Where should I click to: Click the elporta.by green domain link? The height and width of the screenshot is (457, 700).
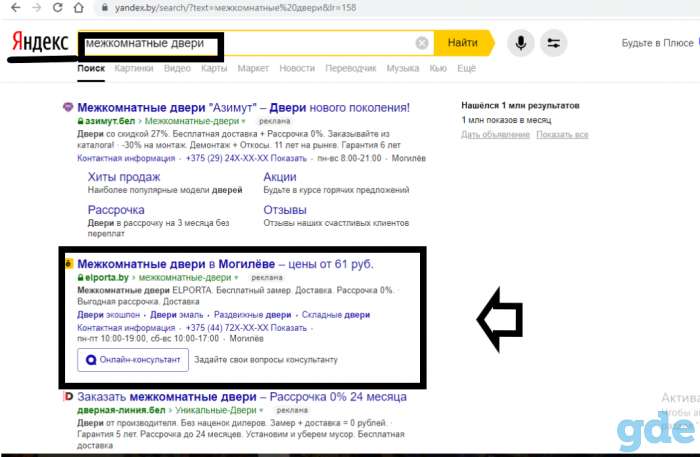(x=107, y=278)
